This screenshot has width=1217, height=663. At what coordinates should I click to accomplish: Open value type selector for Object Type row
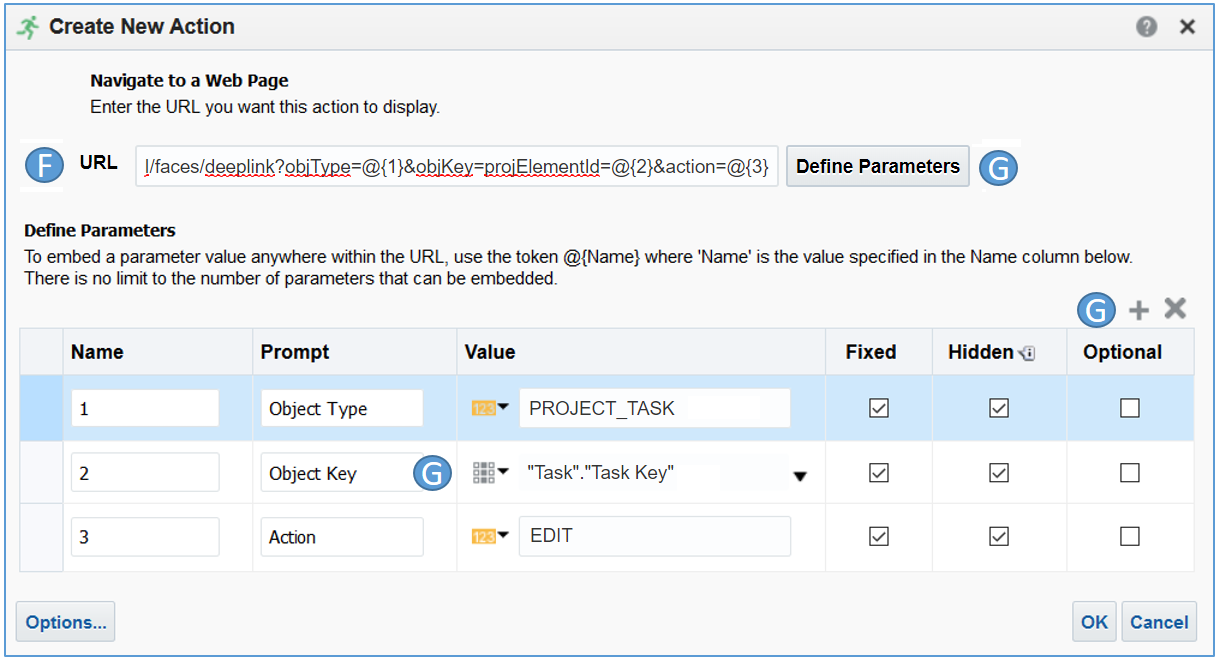[x=489, y=408]
